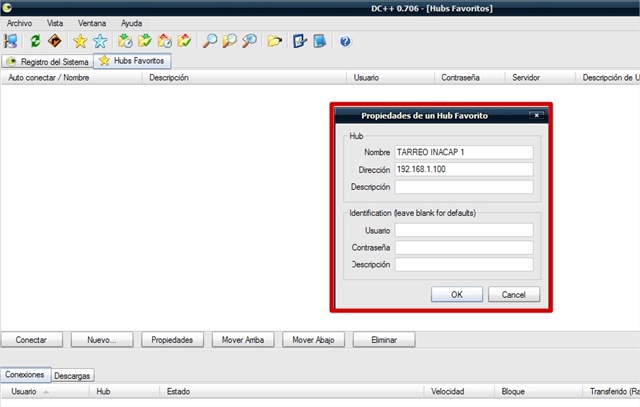Switch to the Conexiones tab
Image resolution: width=640 pixels, height=407 pixels.
pos(25,374)
